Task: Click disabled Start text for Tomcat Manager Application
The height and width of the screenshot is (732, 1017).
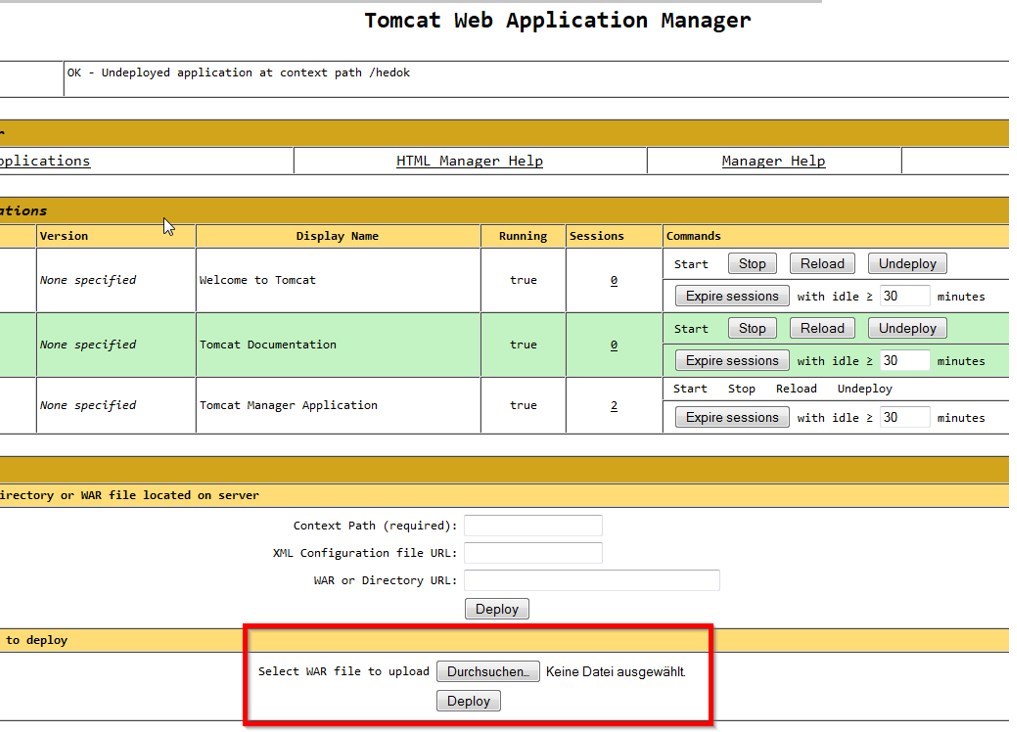Action: click(x=689, y=388)
